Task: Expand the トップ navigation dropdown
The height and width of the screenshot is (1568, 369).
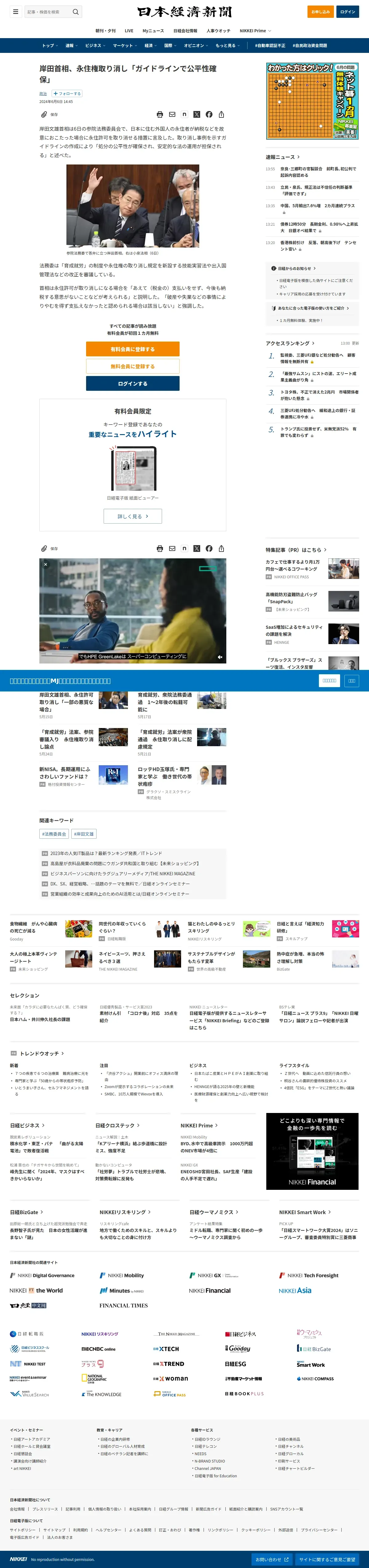Action: pos(50,46)
